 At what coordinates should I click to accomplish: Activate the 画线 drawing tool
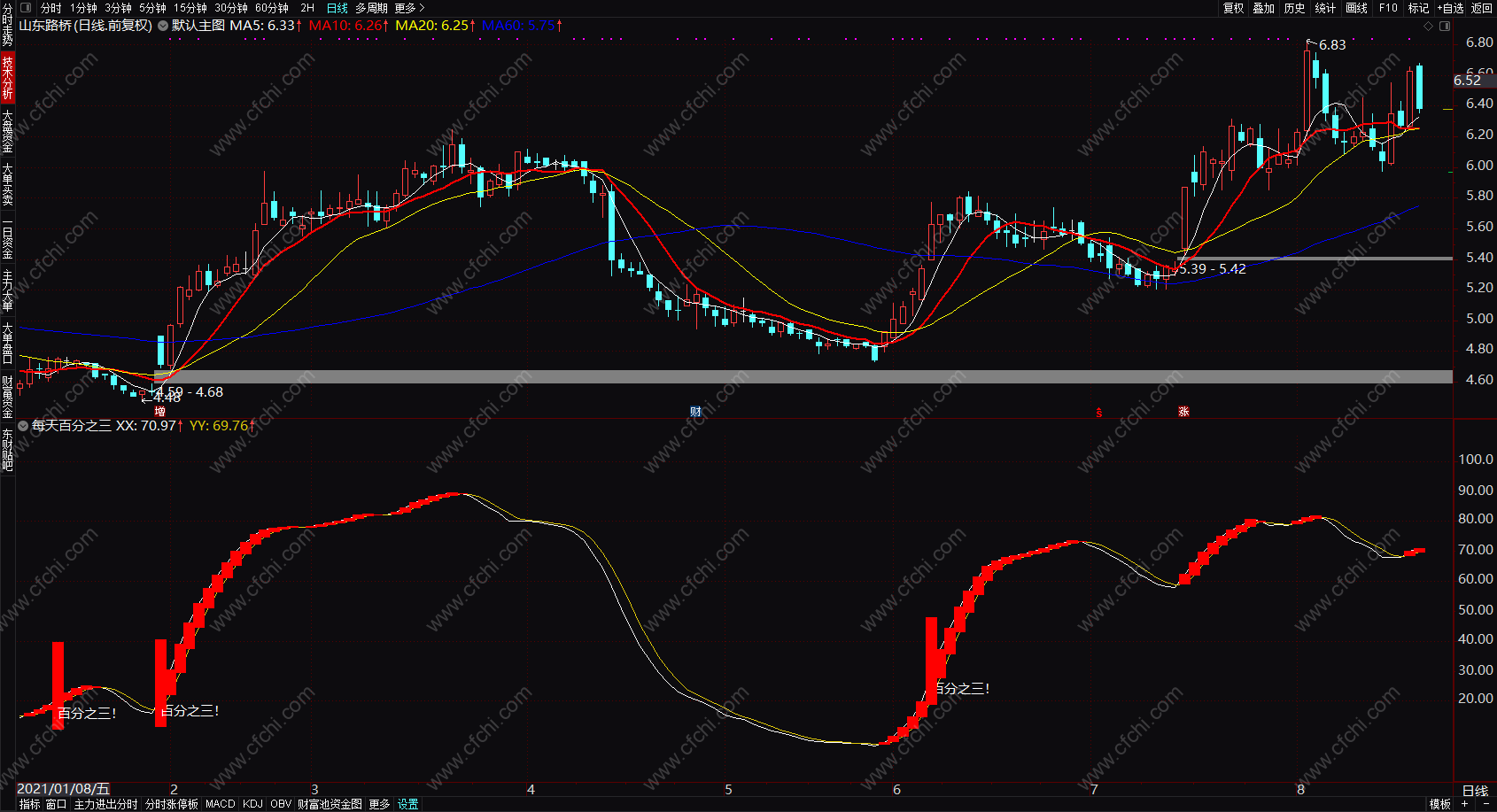(1356, 8)
